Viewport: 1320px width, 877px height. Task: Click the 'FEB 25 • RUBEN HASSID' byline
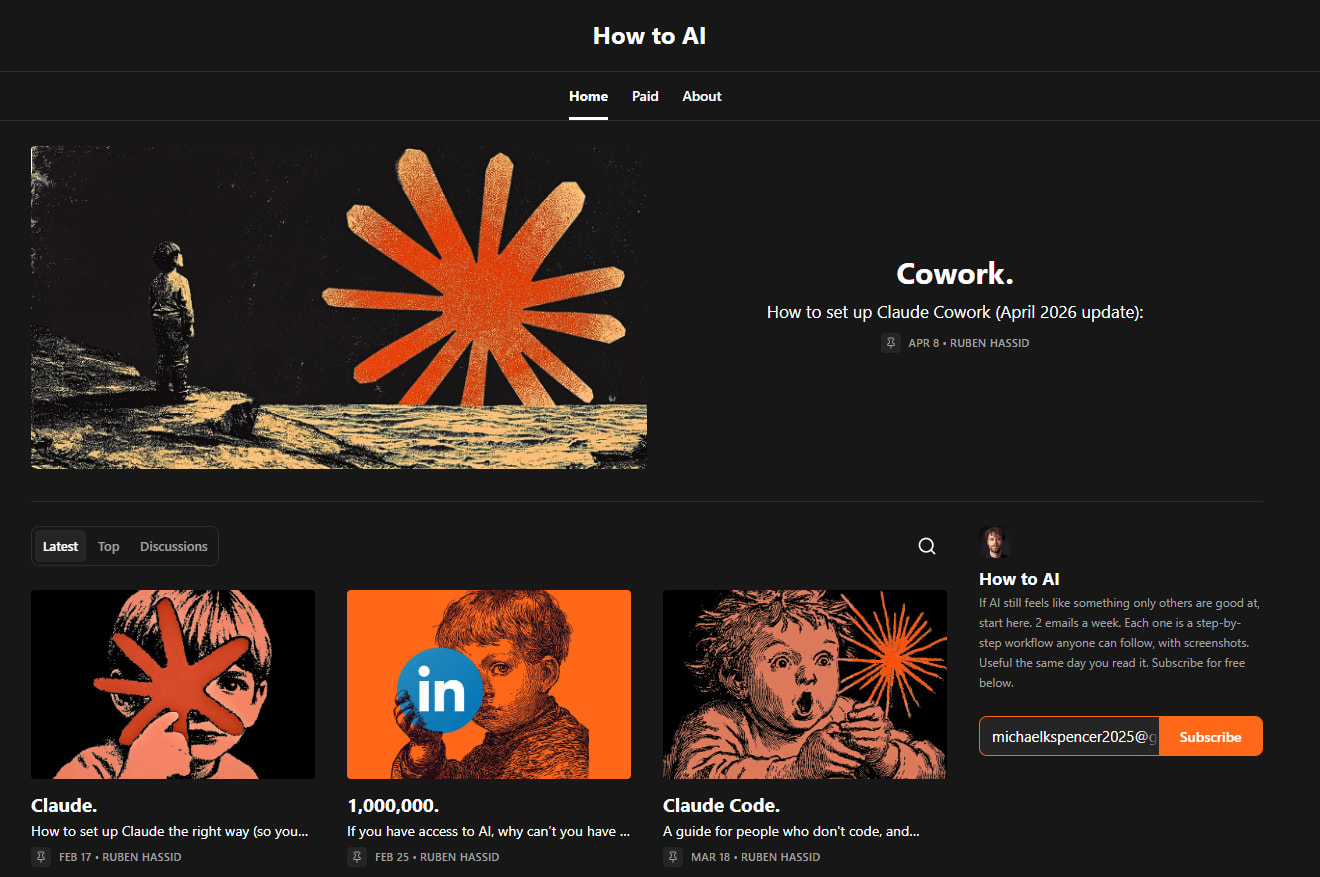point(437,857)
